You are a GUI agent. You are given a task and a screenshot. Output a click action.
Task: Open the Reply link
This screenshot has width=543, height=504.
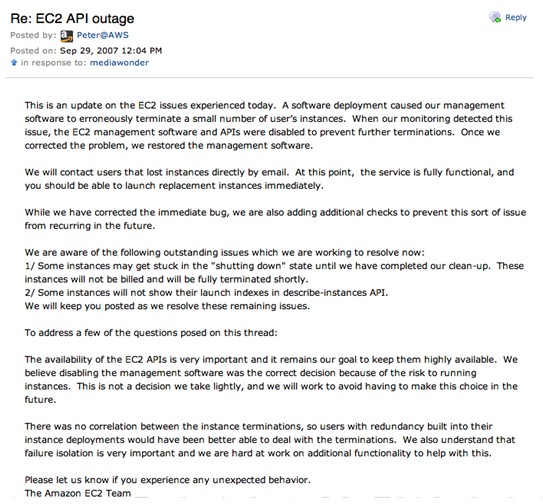click(x=516, y=17)
